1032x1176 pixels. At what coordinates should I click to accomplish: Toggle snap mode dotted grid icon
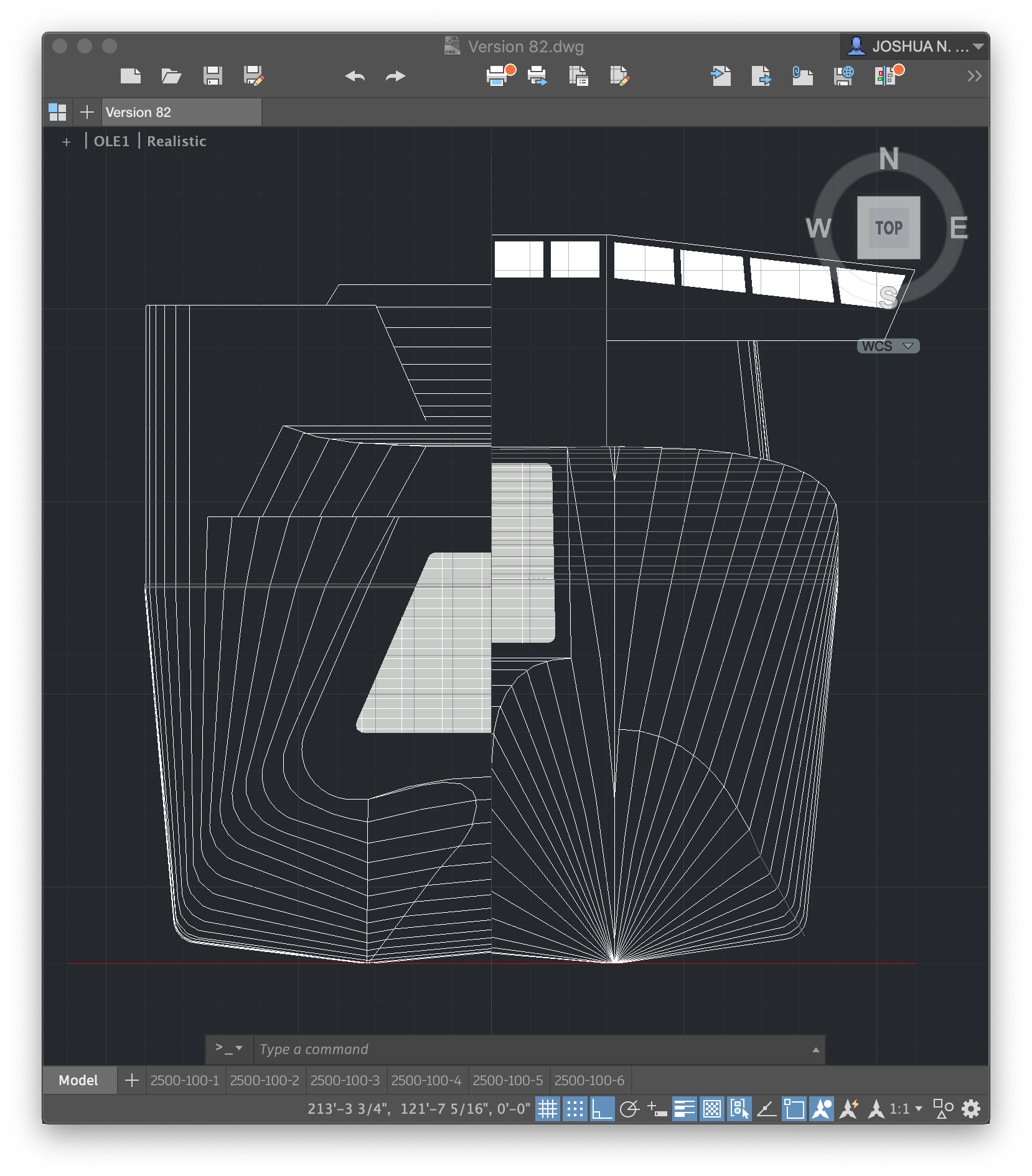click(x=575, y=1109)
